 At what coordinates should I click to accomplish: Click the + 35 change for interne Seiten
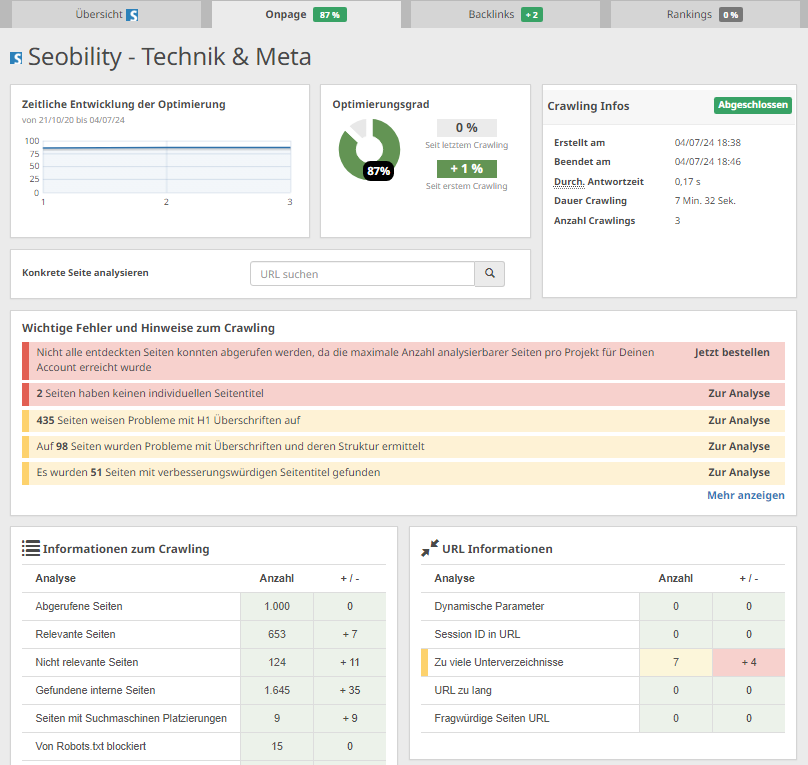[x=350, y=690]
